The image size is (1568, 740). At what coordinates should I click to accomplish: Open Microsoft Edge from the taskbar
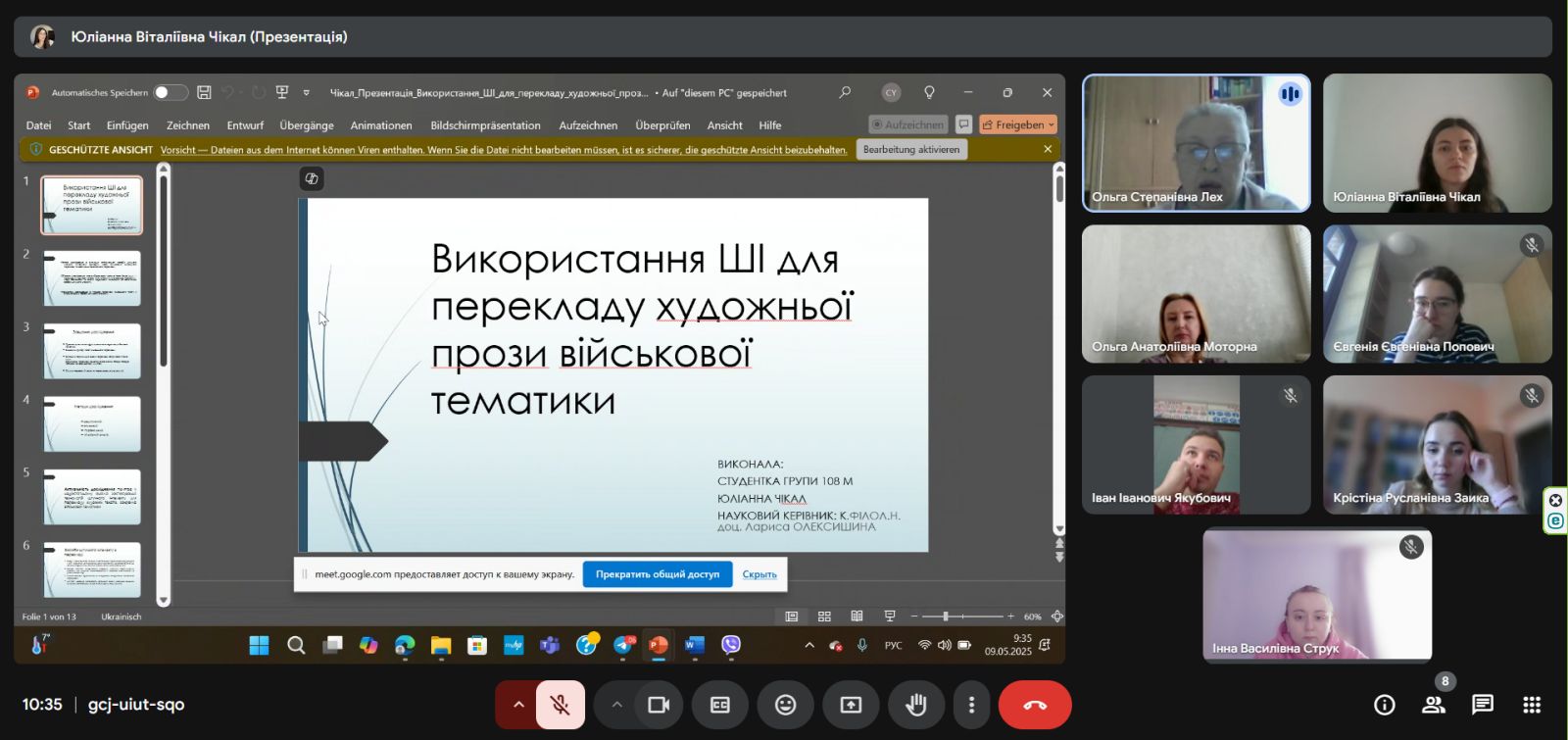[405, 645]
